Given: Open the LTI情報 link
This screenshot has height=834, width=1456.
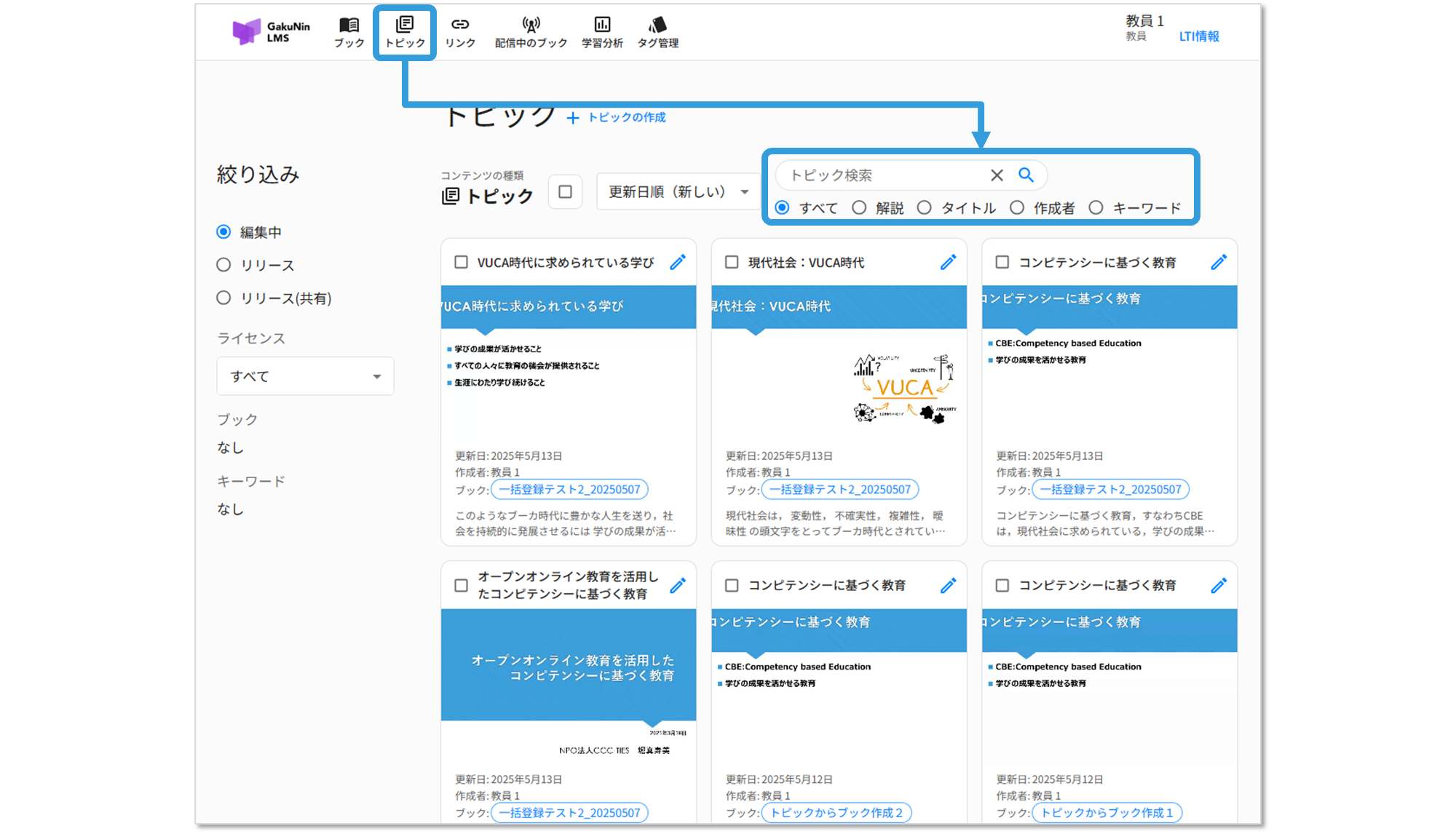Looking at the screenshot, I should (1198, 36).
